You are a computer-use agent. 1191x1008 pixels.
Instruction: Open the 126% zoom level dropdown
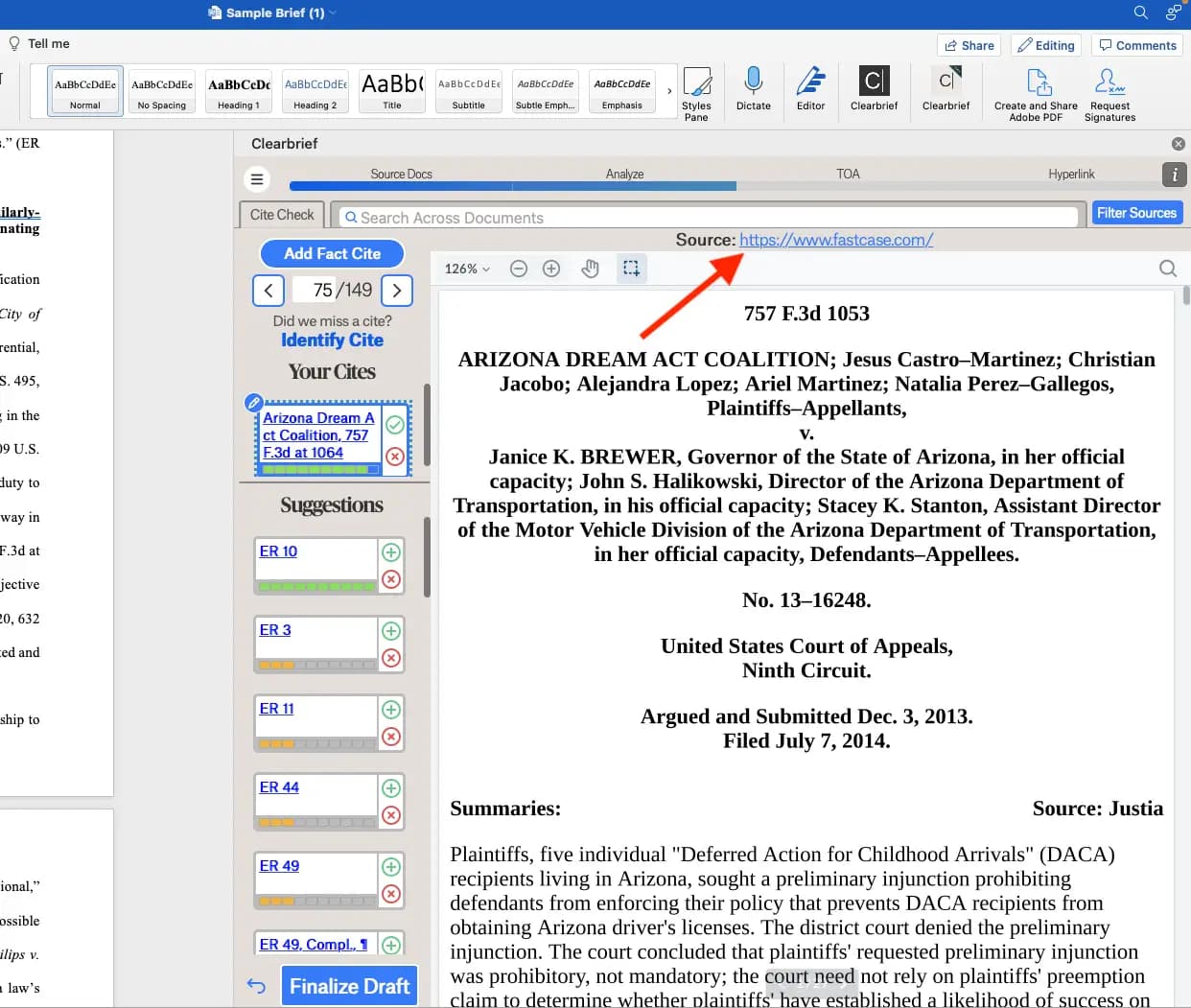point(465,269)
